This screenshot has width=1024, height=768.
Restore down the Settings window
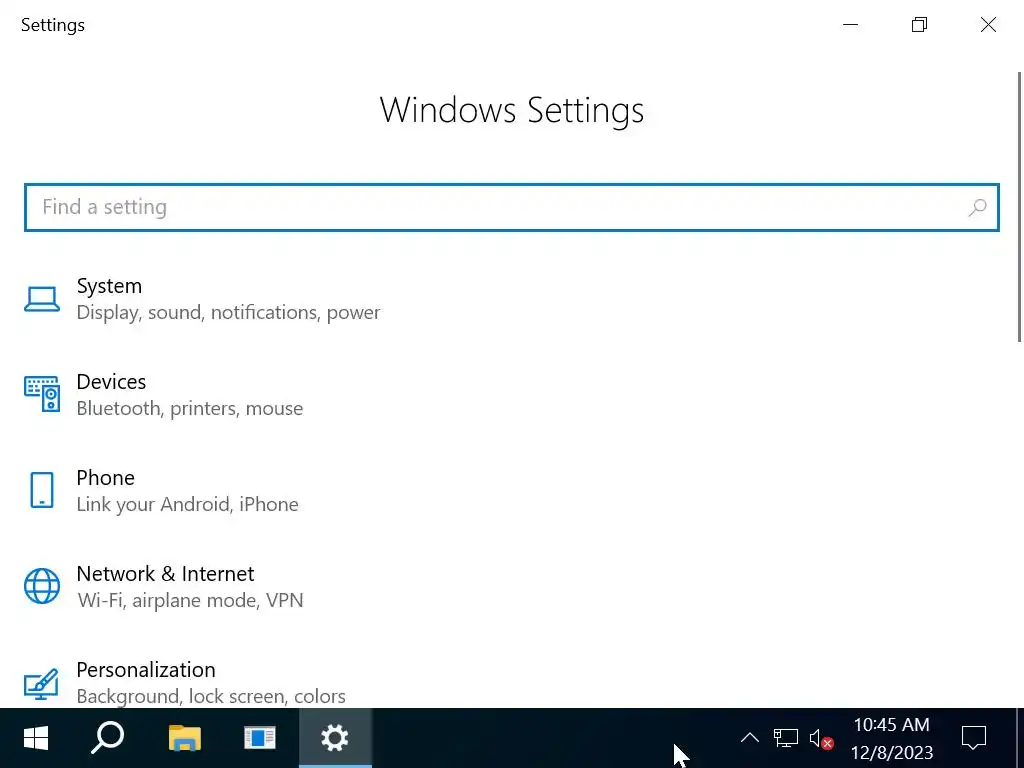pyautogui.click(x=920, y=25)
